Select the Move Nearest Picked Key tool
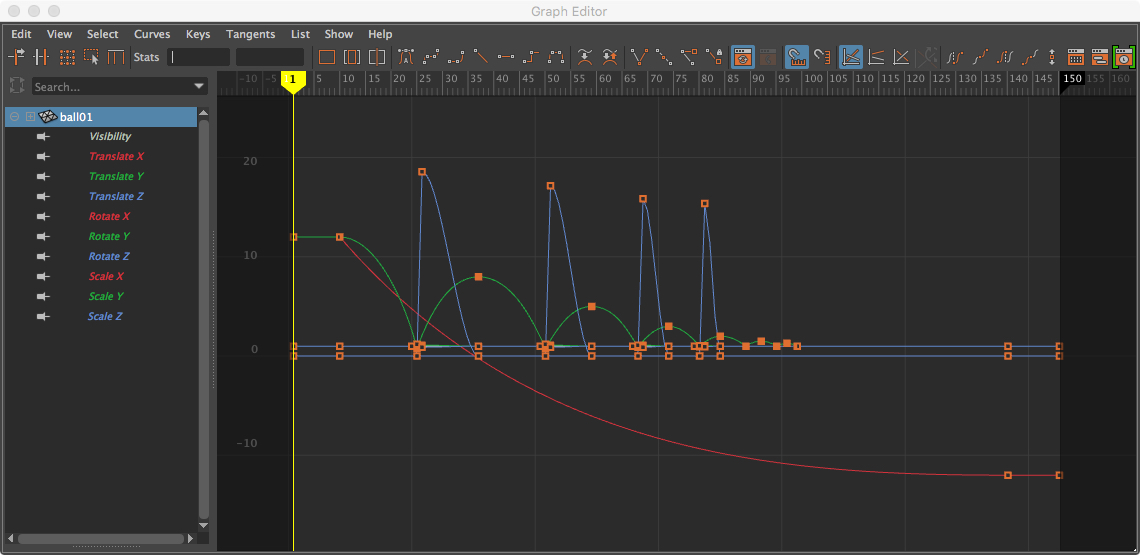Screen dimensions: 1140x555 (x=17, y=57)
